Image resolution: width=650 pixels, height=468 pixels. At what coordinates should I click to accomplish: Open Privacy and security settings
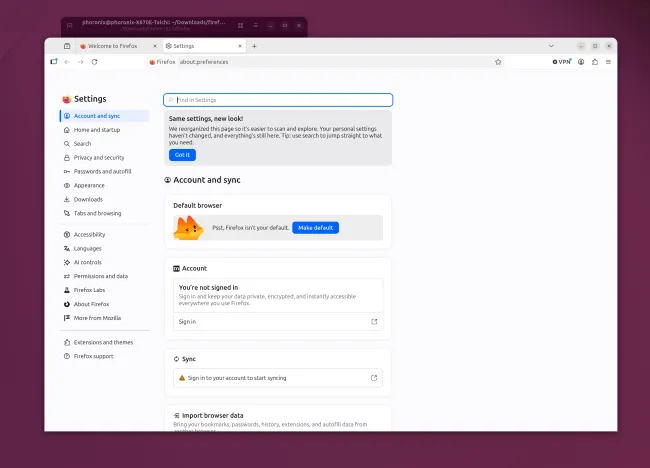click(x=104, y=158)
